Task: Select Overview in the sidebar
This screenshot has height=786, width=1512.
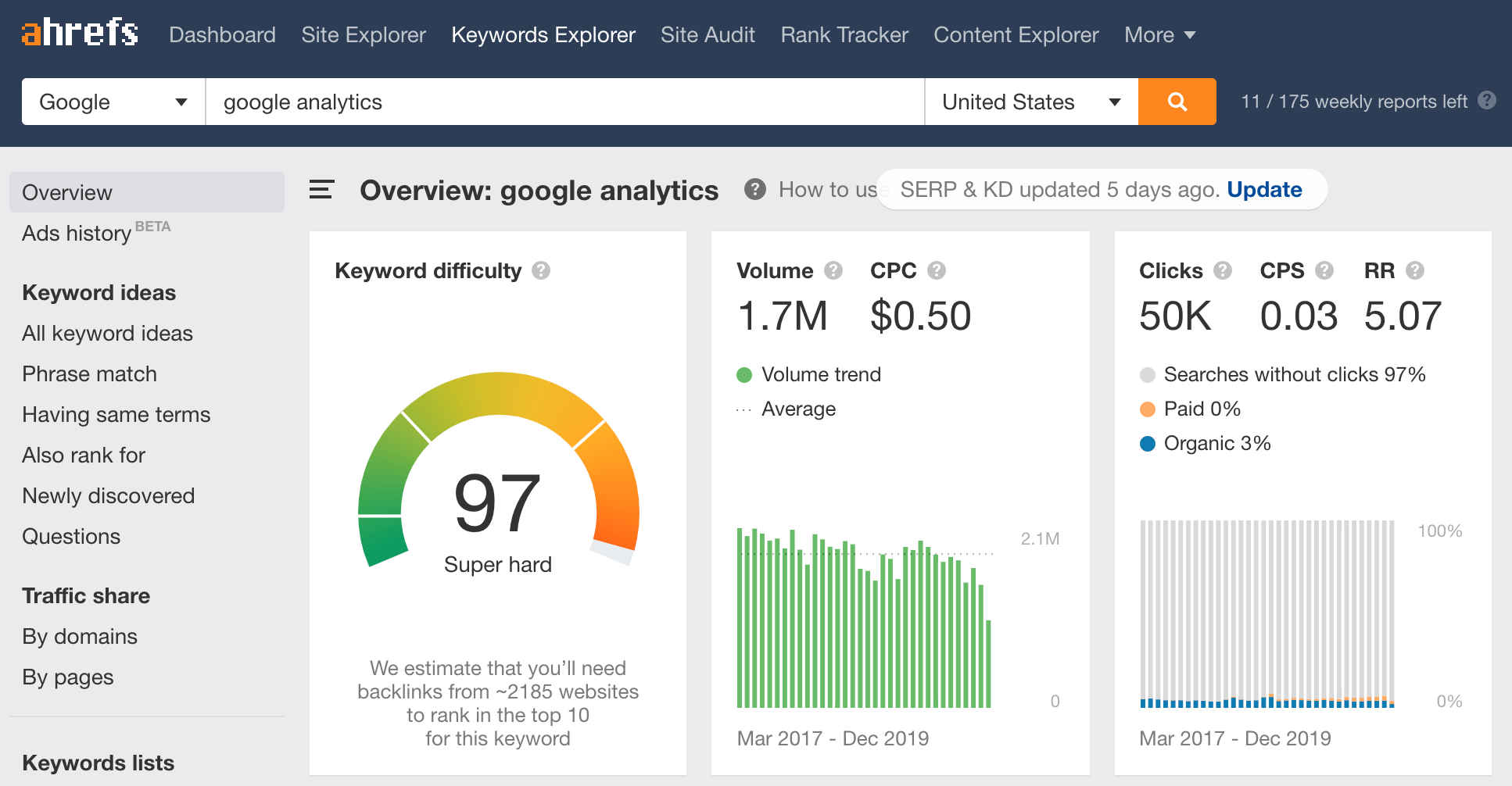Action: coord(147,192)
